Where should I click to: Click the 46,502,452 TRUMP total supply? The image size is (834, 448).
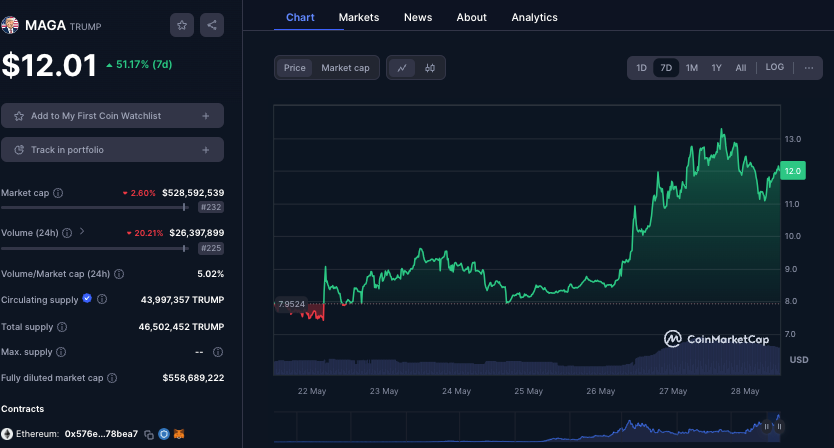[x=181, y=327]
